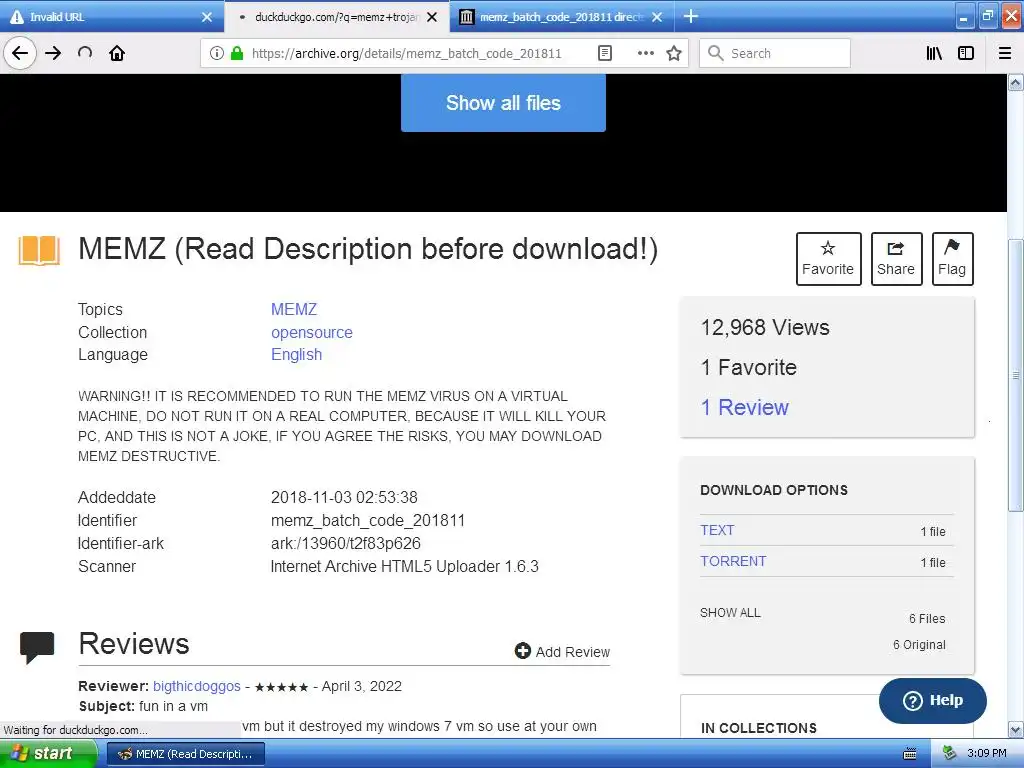Go forward one page
1024x768 pixels.
(x=53, y=53)
